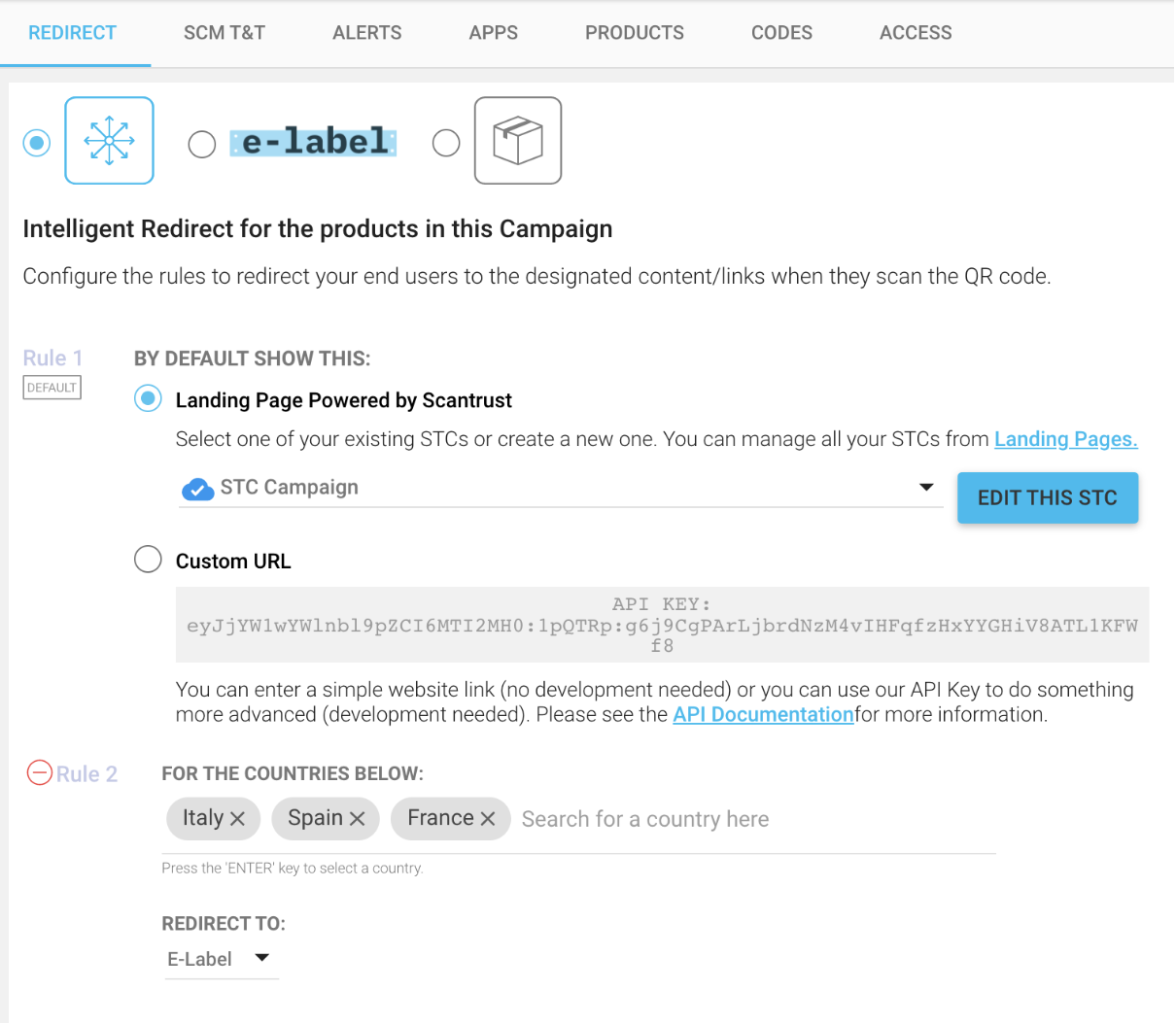The width and height of the screenshot is (1176, 1024).
Task: Click the intelligent redirect arrows icon
Action: [x=109, y=141]
